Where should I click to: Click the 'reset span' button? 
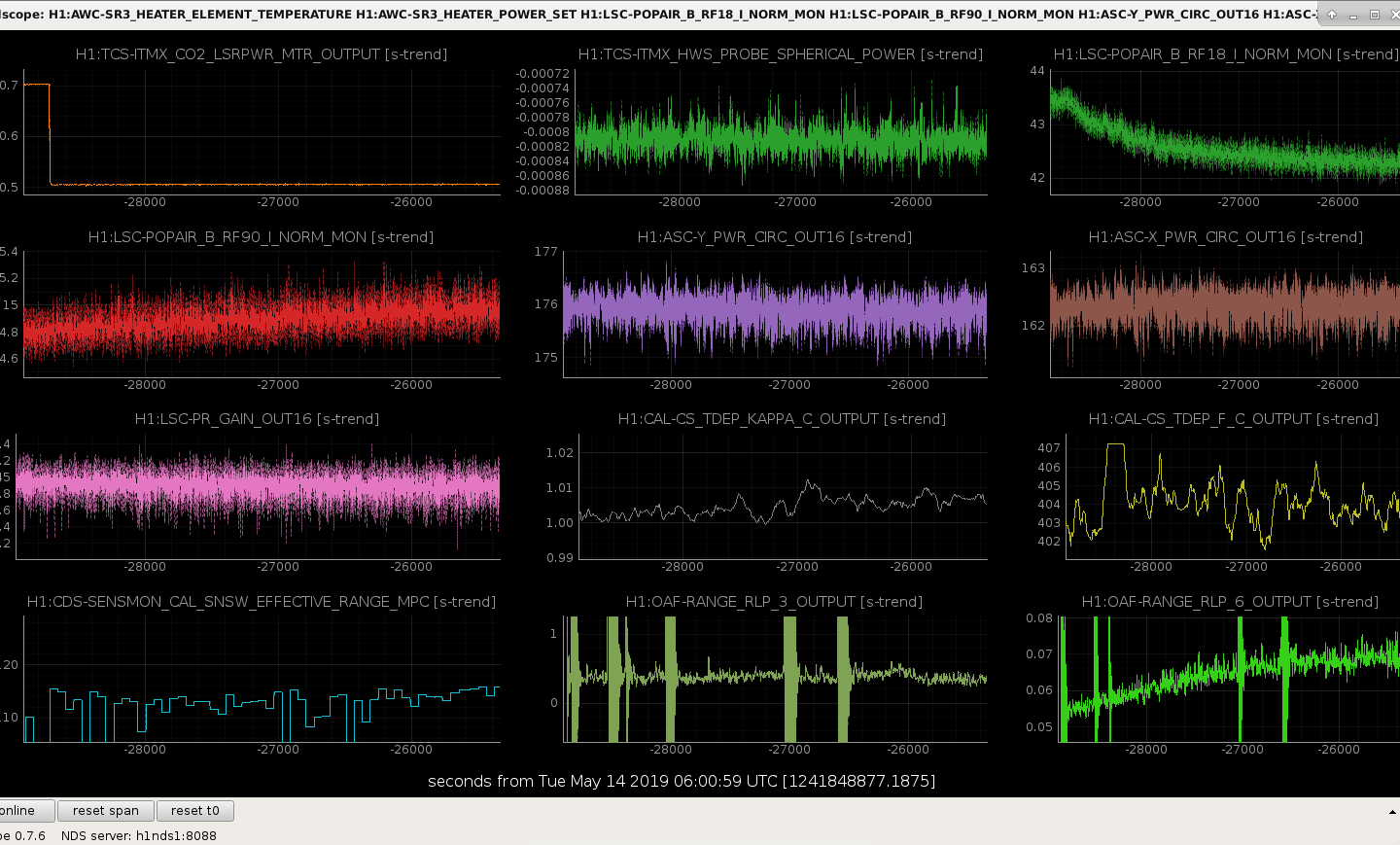point(105,810)
